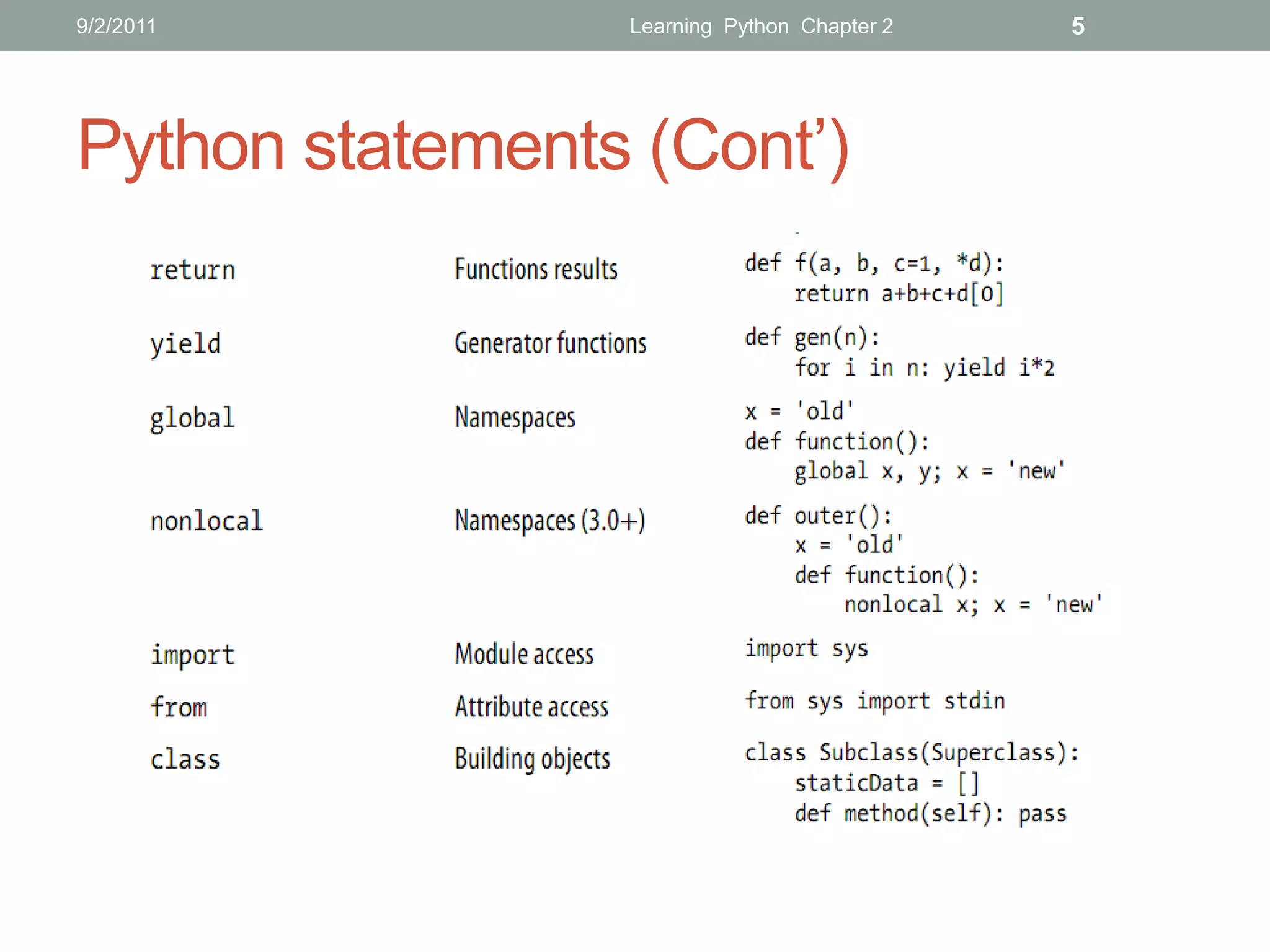1270x952 pixels.
Task: Click the 'global' statement keyword
Action: pos(192,418)
